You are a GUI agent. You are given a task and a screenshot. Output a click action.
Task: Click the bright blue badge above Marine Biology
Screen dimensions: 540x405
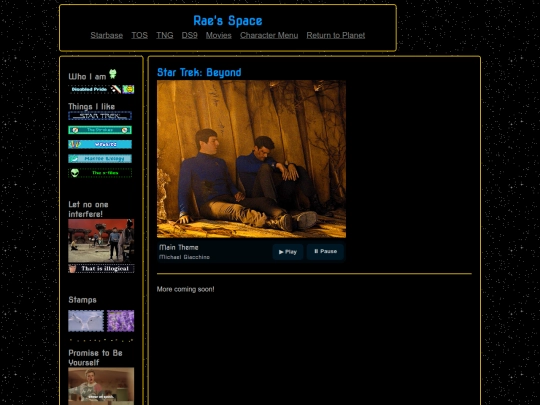point(100,144)
